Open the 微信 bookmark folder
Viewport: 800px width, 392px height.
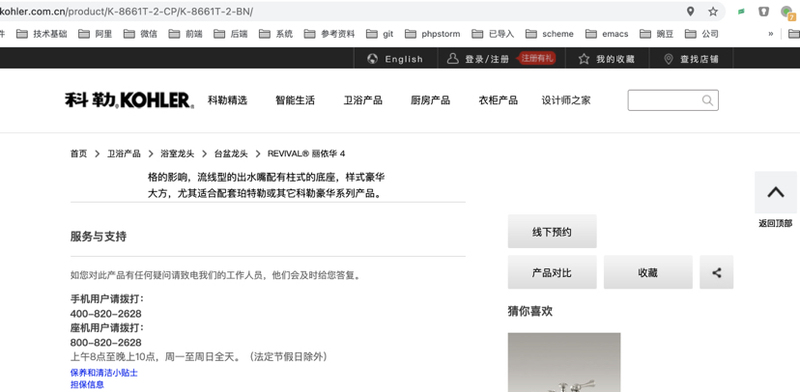tap(140, 34)
